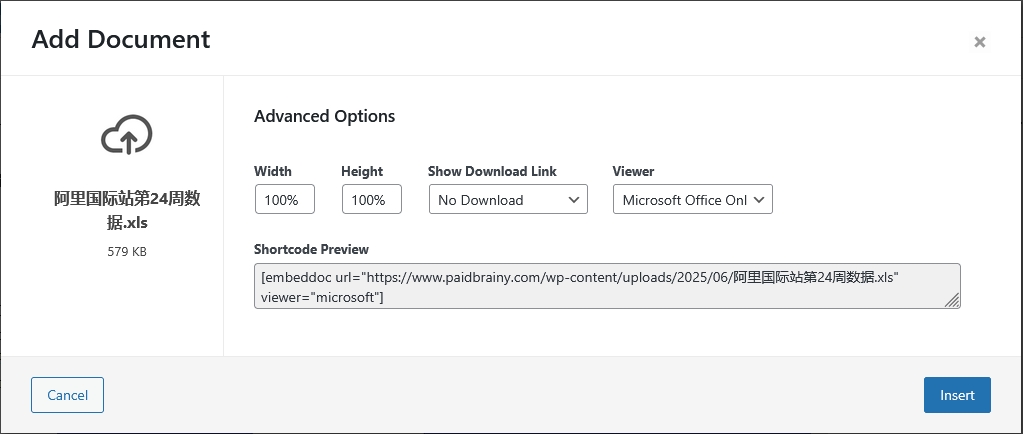The image size is (1023, 434).
Task: Insert the document with the Insert button
Action: coord(957,395)
